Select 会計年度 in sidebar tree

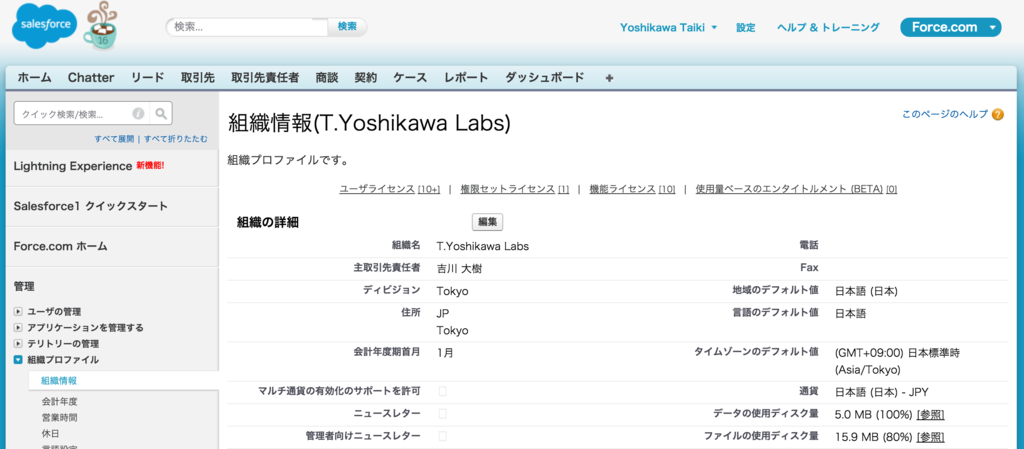pos(59,401)
